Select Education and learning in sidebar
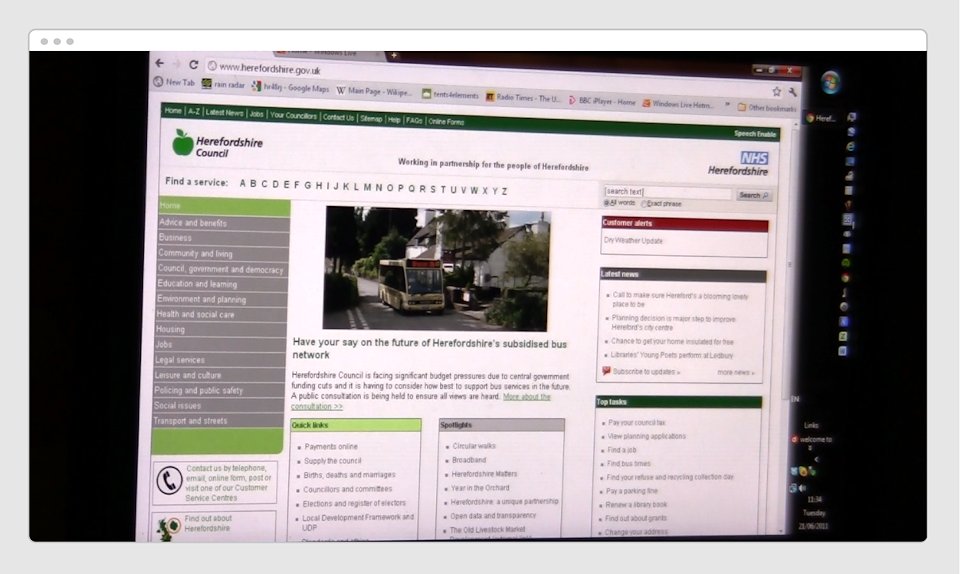This screenshot has height=574, width=960. click(222, 284)
